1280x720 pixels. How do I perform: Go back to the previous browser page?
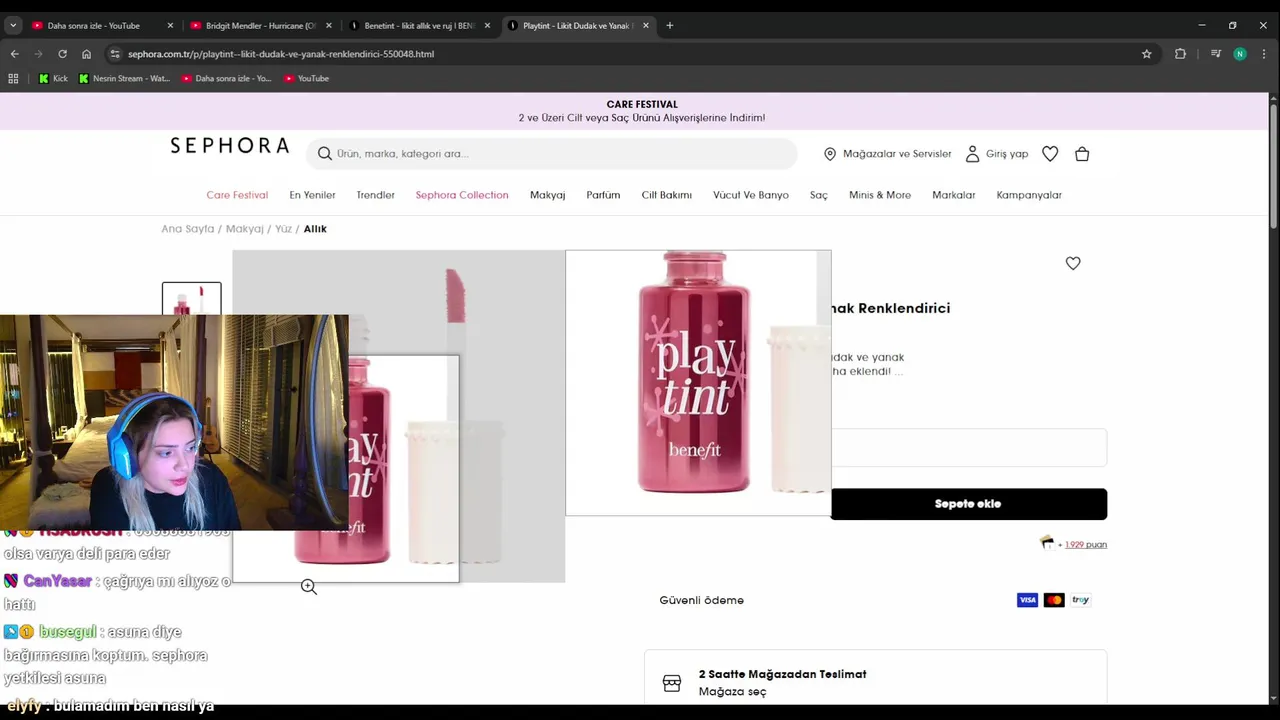point(14,54)
